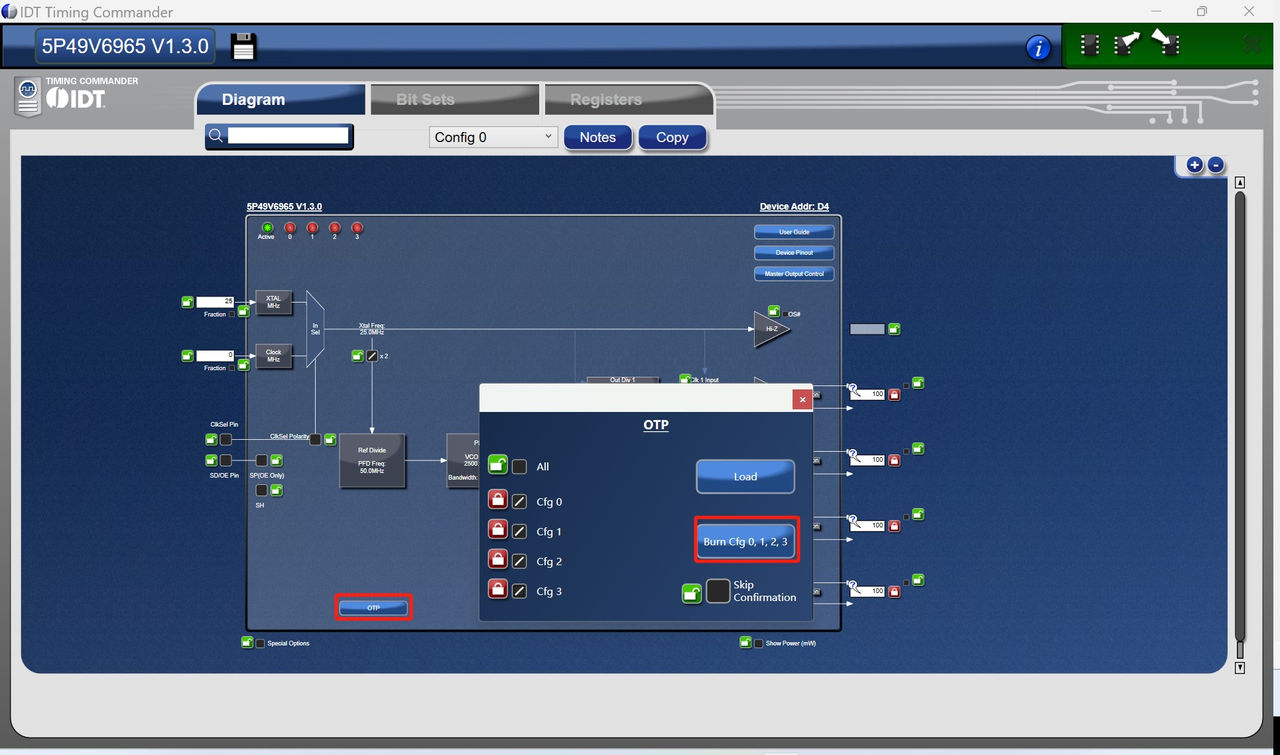Click the green lock beside the All checkbox
1280x755 pixels.
tap(497, 465)
